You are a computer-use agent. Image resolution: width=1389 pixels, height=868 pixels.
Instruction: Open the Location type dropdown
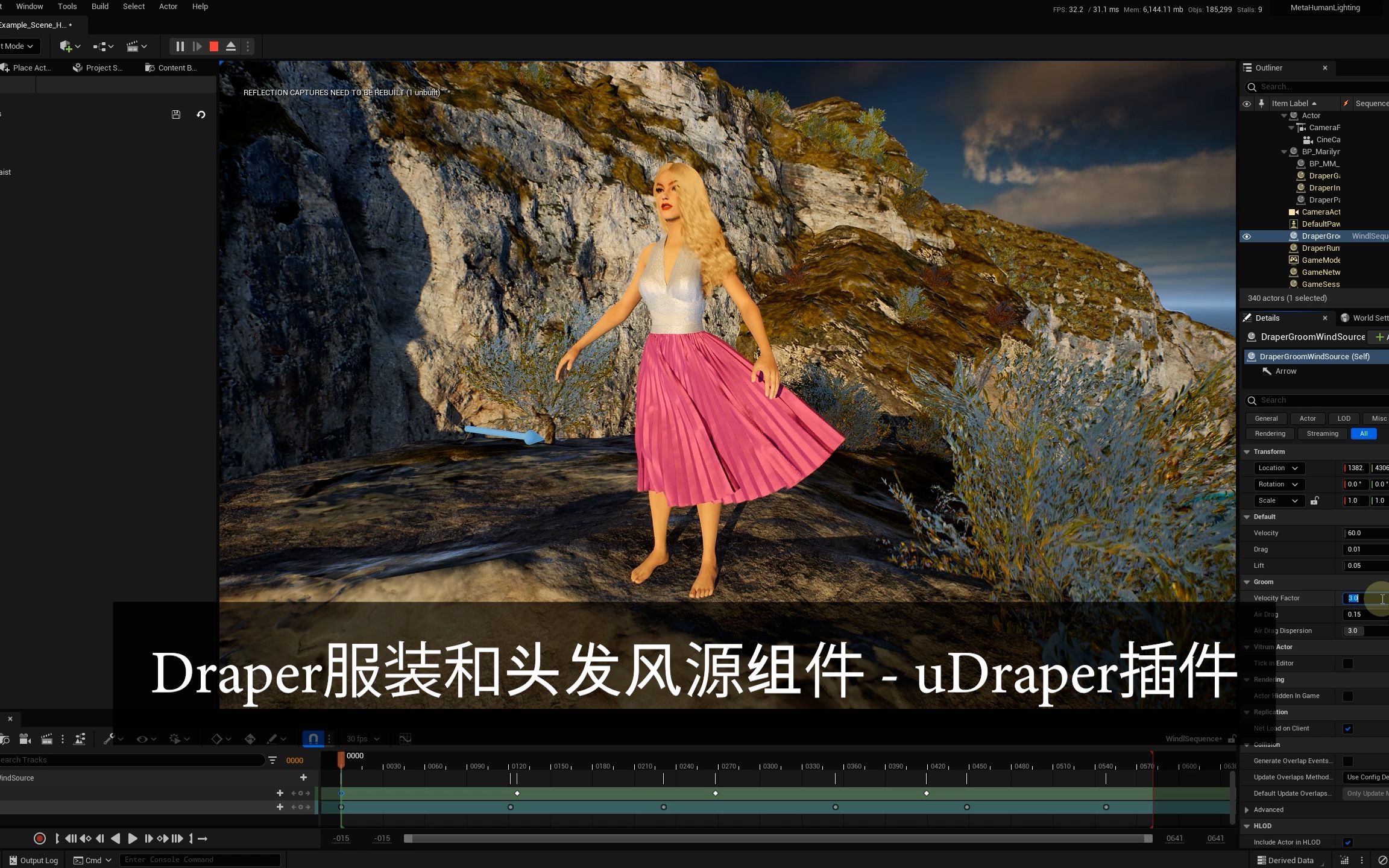pyautogui.click(x=1279, y=468)
